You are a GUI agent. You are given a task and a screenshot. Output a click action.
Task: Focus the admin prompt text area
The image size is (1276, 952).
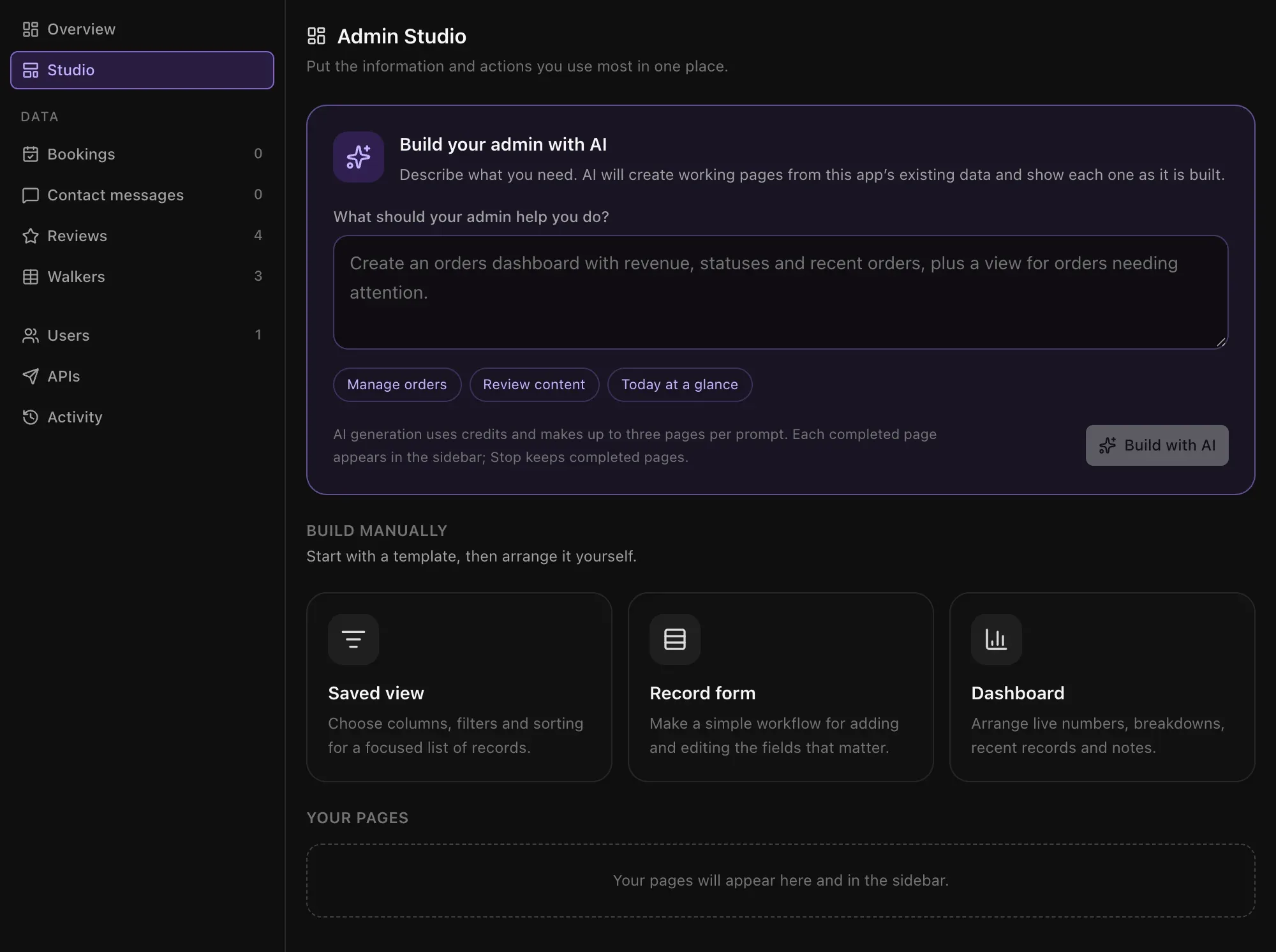(x=780, y=292)
